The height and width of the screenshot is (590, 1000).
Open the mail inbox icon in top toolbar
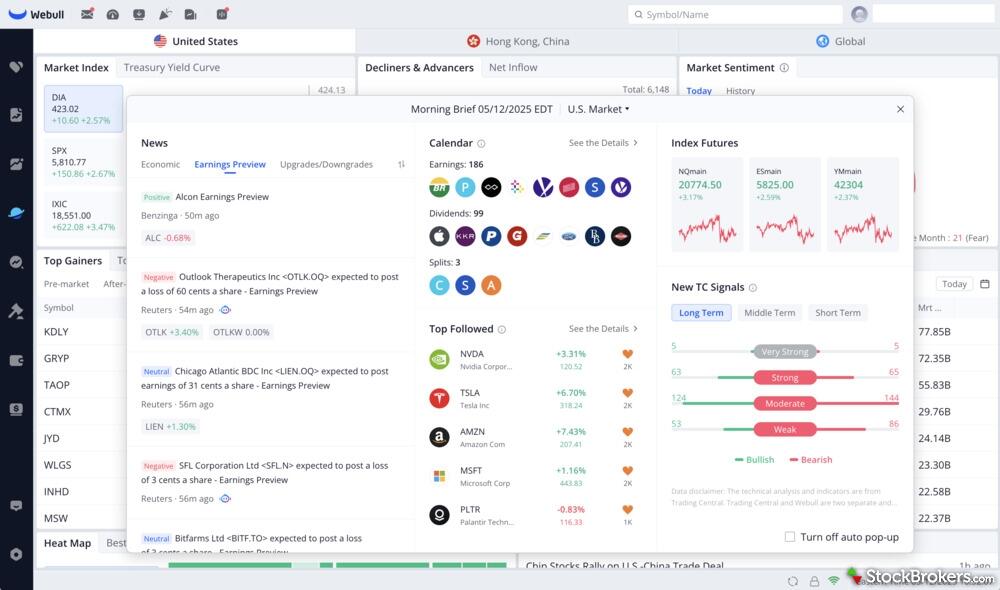point(87,14)
